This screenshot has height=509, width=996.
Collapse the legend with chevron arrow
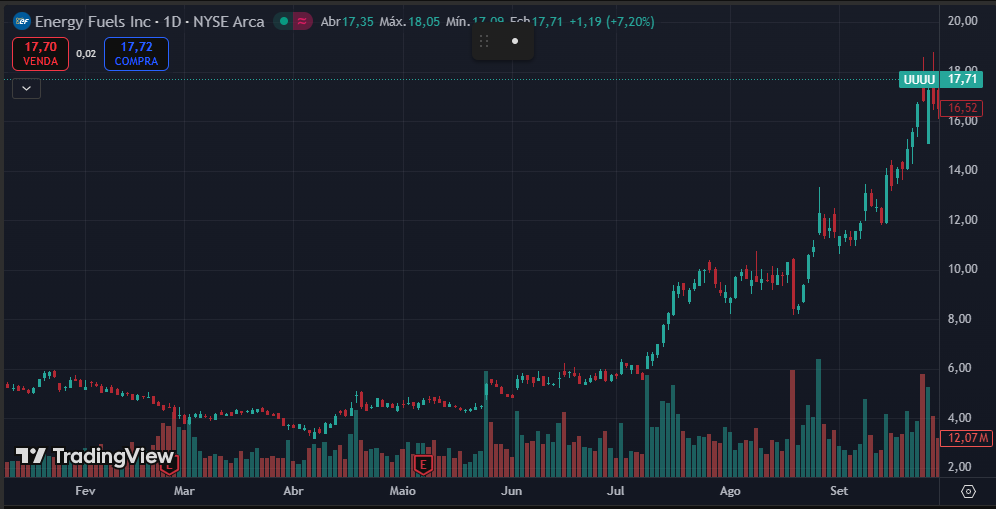[x=27, y=88]
